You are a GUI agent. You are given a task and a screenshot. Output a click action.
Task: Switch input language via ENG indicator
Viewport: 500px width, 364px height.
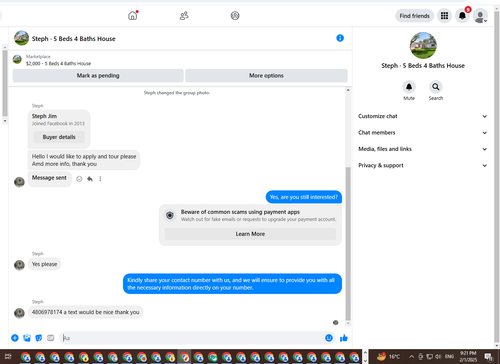449,357
